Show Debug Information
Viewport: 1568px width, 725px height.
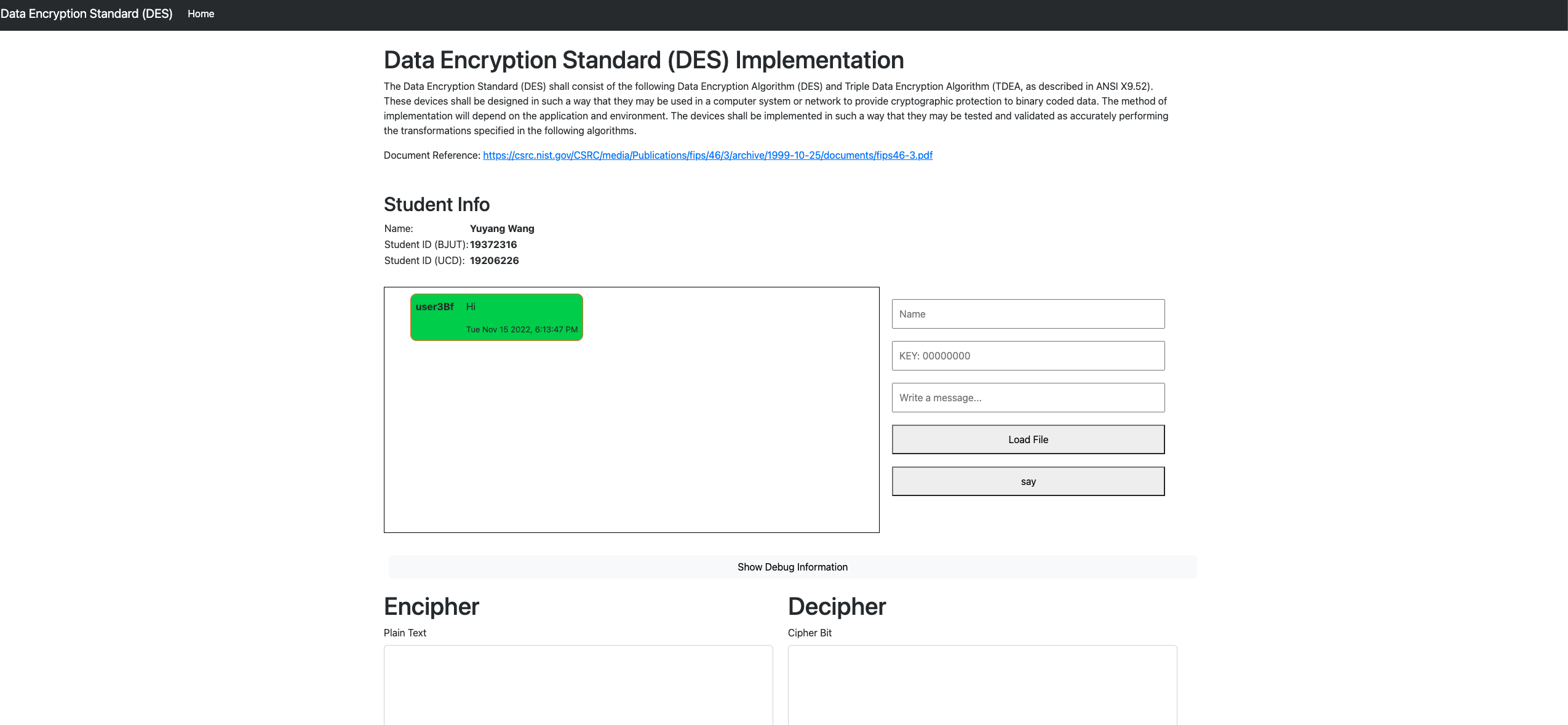792,567
